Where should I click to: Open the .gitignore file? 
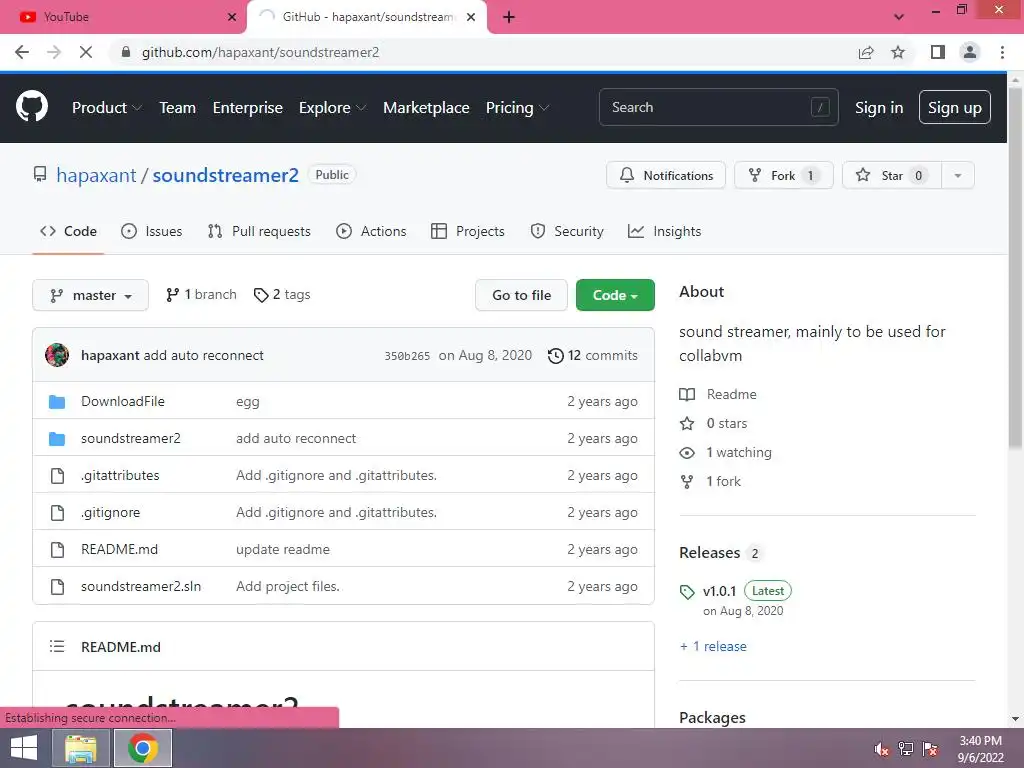(x=110, y=513)
